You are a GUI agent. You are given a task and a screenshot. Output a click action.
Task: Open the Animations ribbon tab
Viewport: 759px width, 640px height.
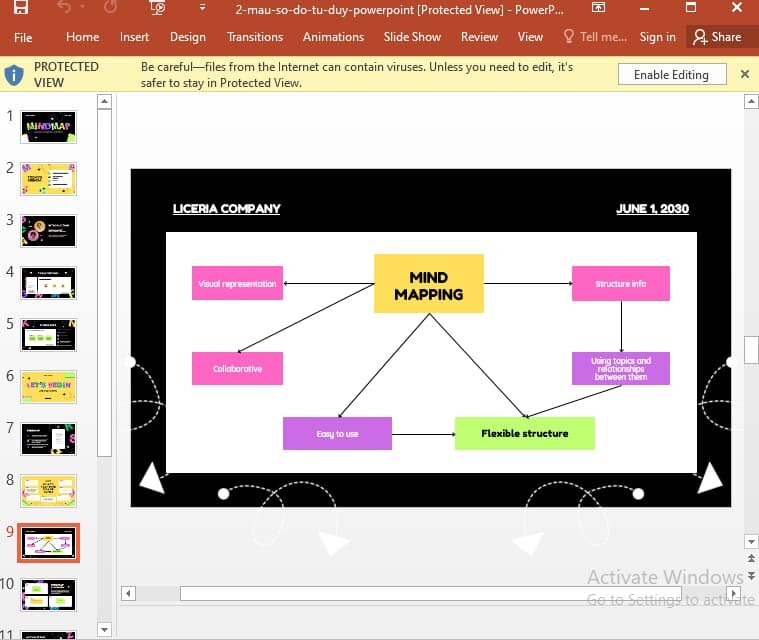tap(334, 37)
